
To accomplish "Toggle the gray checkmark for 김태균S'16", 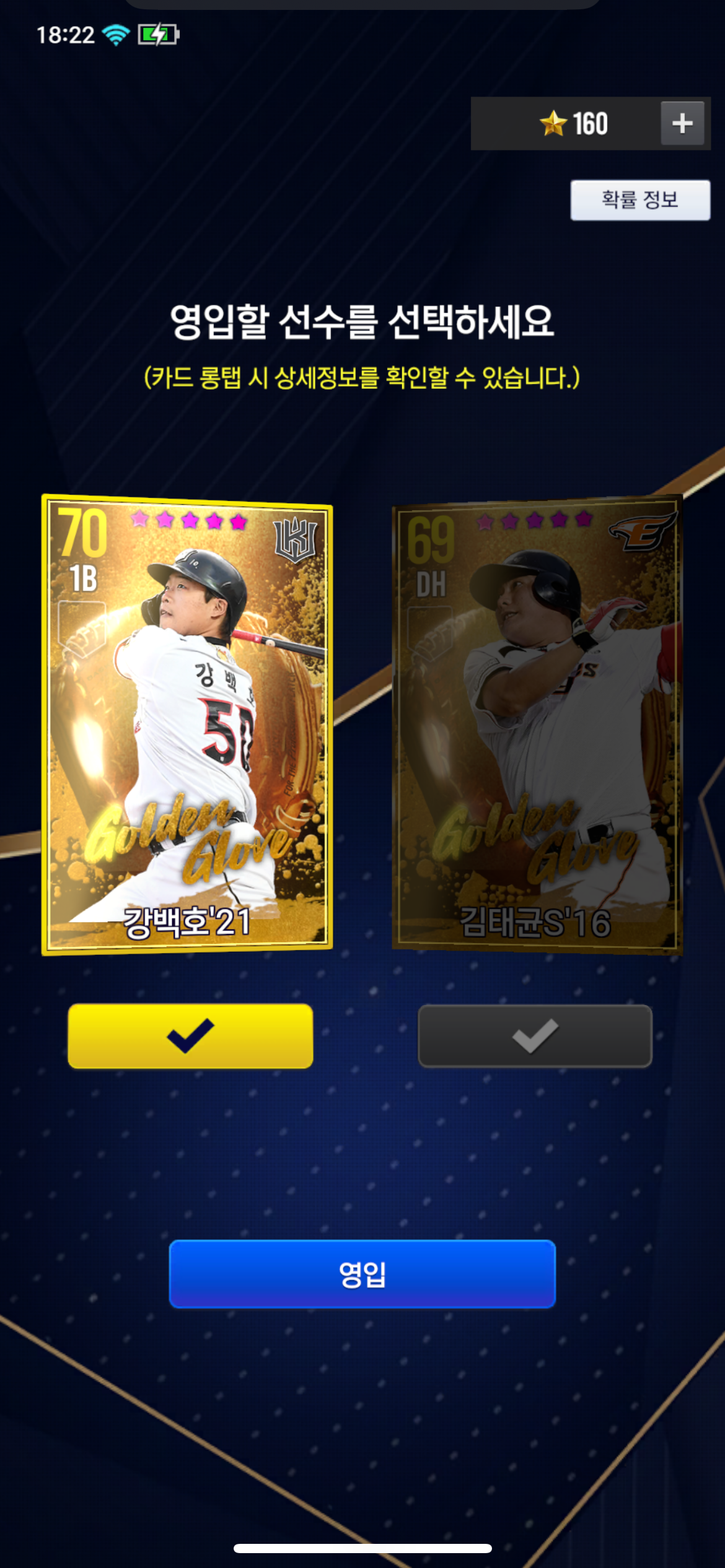I will (535, 1036).
